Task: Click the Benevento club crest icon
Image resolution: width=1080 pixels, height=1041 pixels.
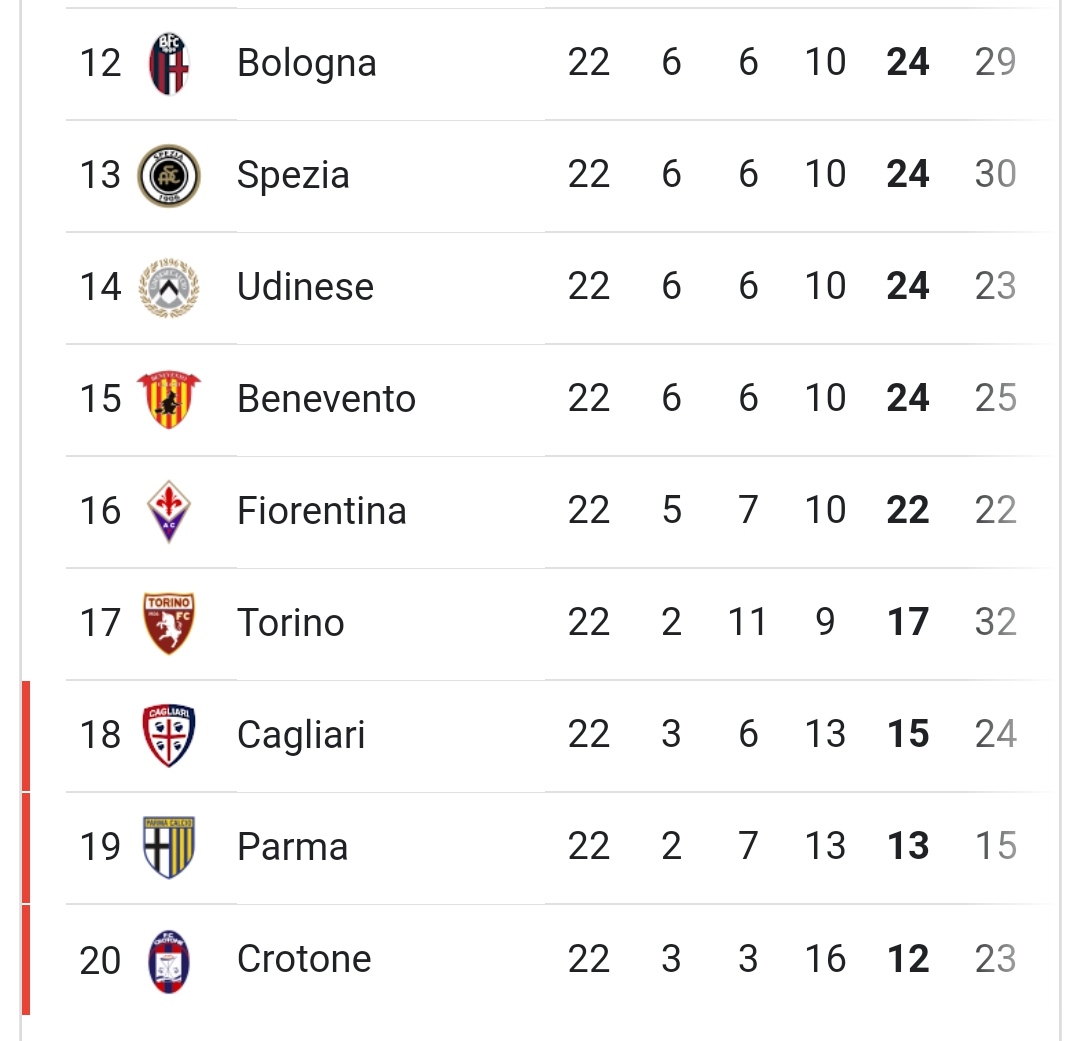Action: 168,399
